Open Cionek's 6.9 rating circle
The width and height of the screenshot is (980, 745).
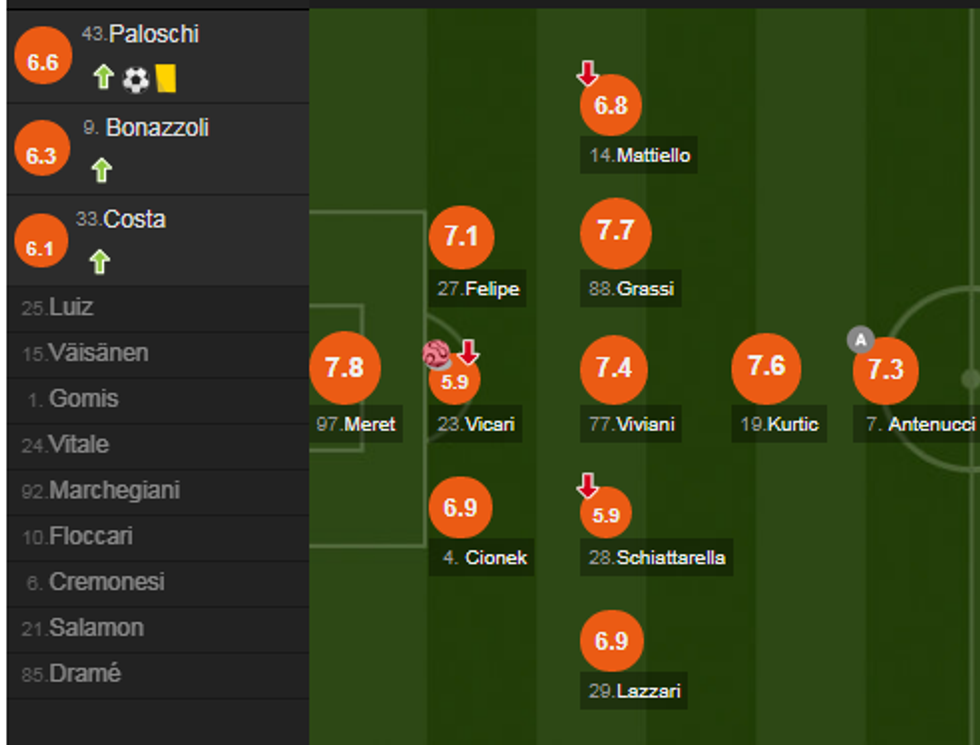click(460, 508)
